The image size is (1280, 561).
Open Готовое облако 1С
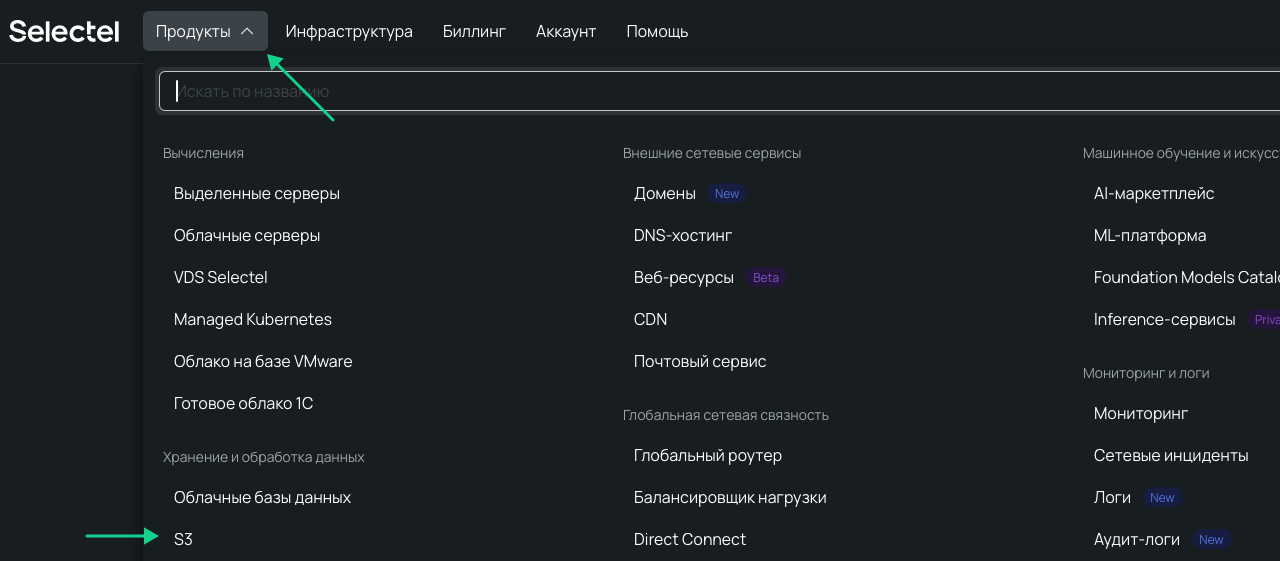pos(244,403)
